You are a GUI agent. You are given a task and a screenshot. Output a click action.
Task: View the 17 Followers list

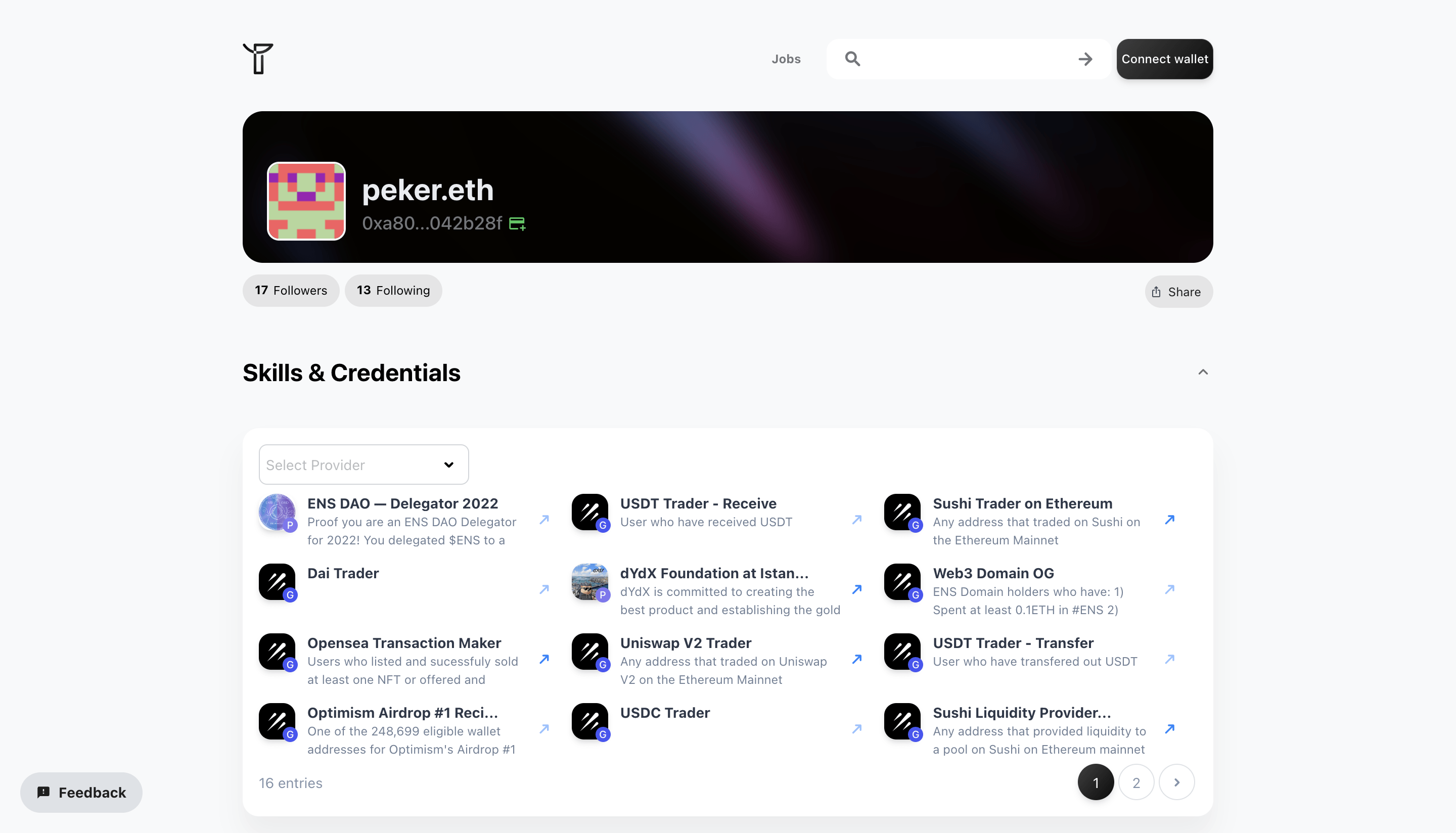click(x=291, y=291)
